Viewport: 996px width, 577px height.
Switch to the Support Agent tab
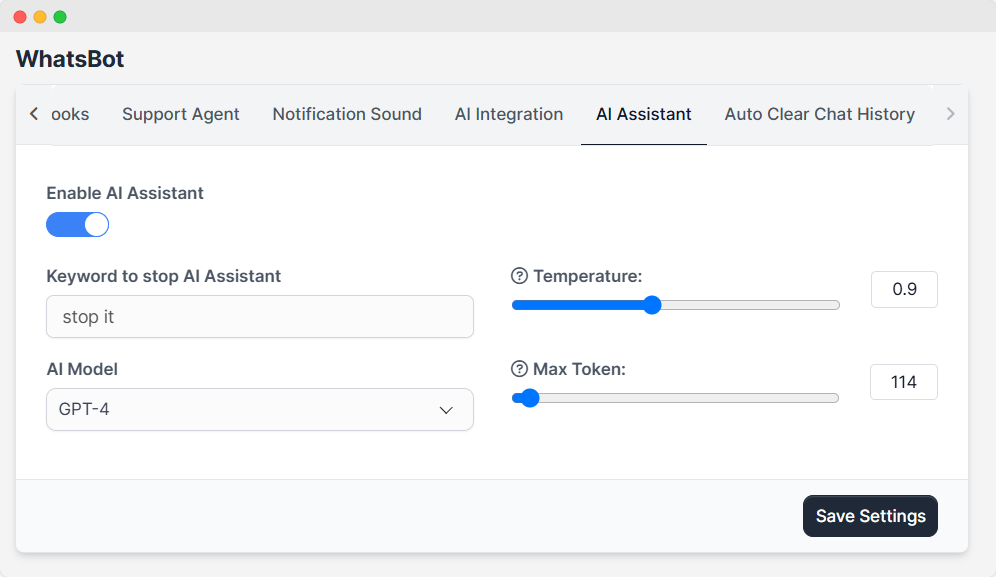180,114
